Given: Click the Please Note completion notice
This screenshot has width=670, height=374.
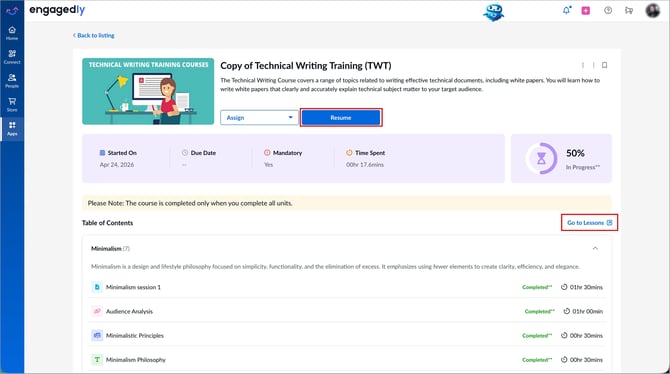Looking at the screenshot, I should pyautogui.click(x=347, y=203).
